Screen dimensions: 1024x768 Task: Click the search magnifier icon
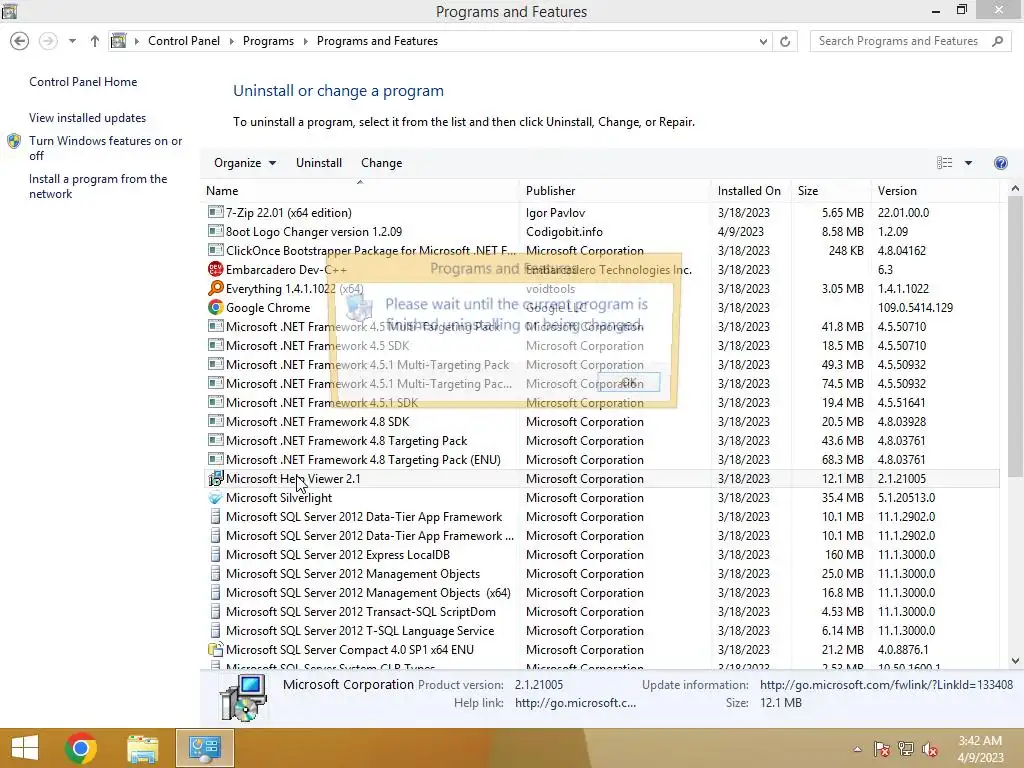(998, 41)
